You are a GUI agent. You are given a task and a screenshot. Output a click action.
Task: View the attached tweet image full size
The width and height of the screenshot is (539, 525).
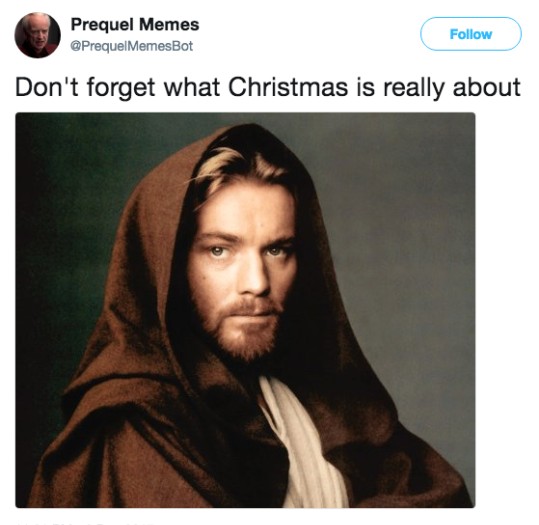pos(245,310)
